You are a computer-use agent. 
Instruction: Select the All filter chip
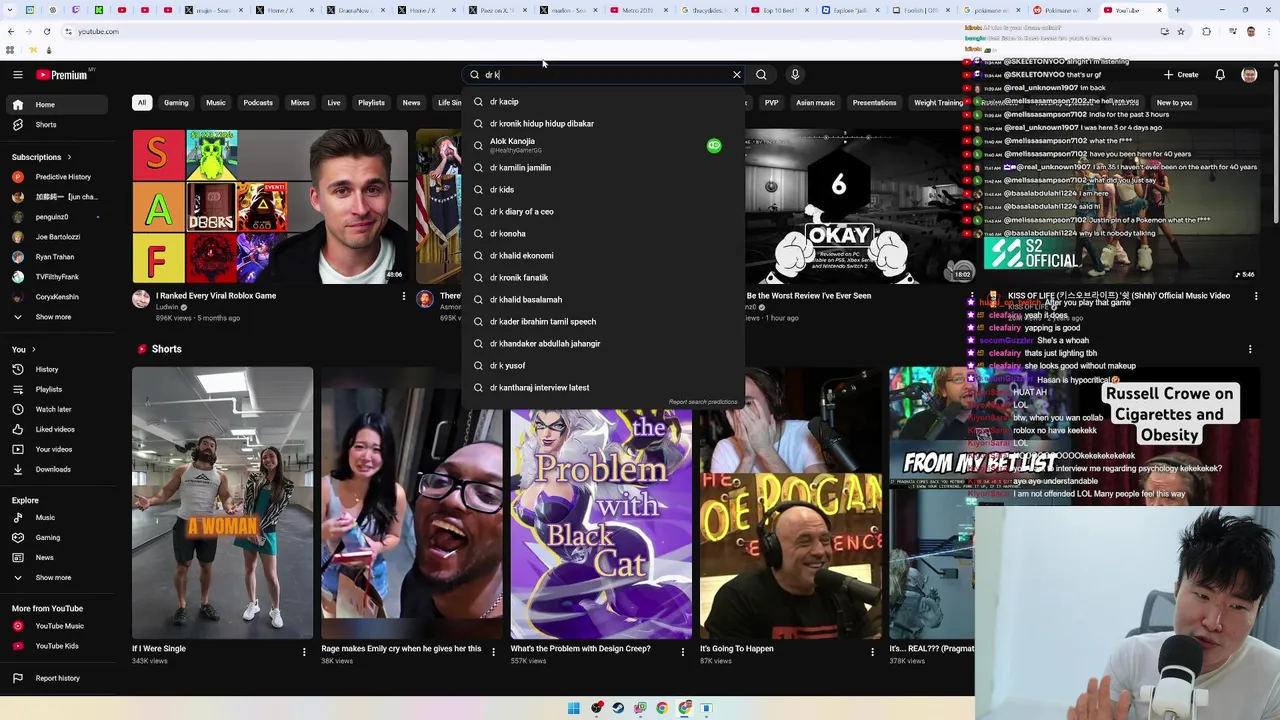142,103
